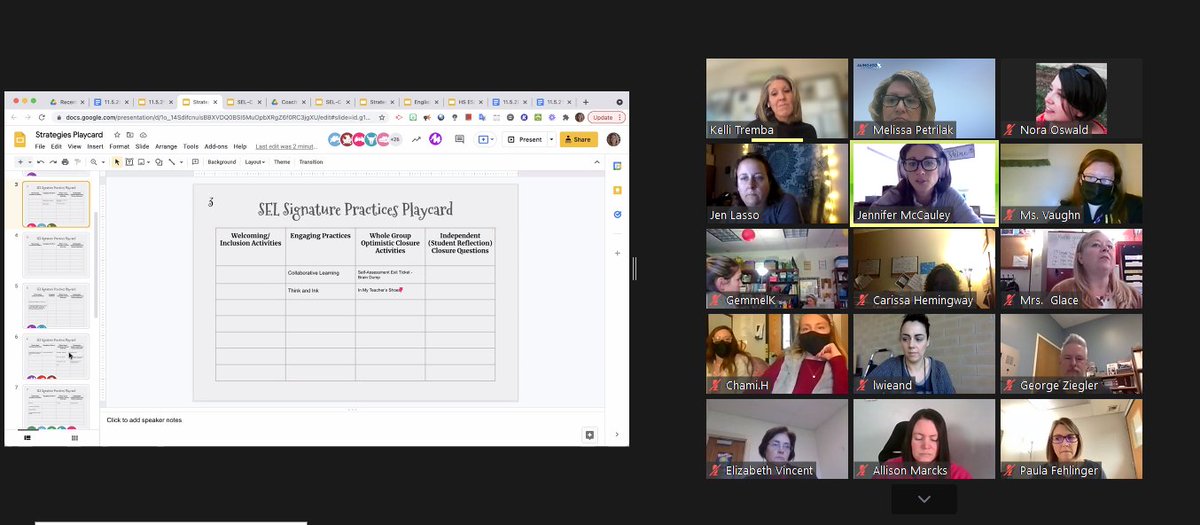Viewport: 1200px width, 525px height.
Task: Select the paint format tool
Action: tap(77, 162)
